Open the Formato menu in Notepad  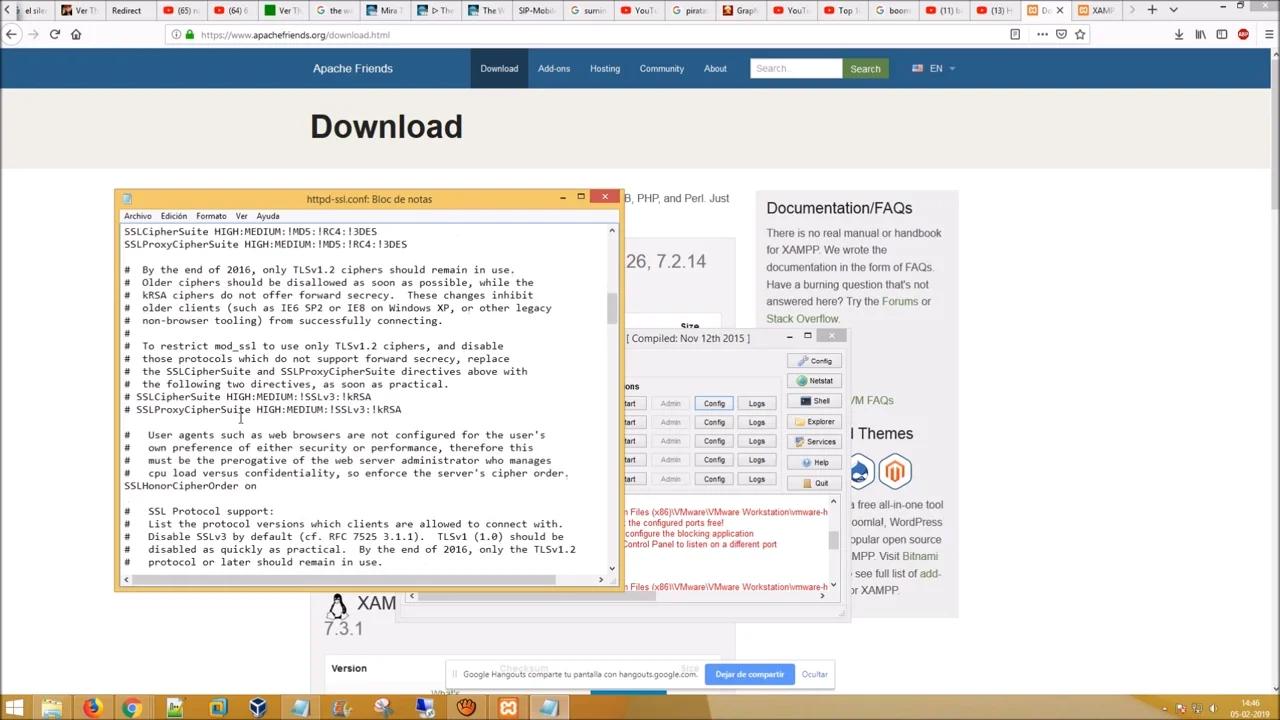click(210, 216)
